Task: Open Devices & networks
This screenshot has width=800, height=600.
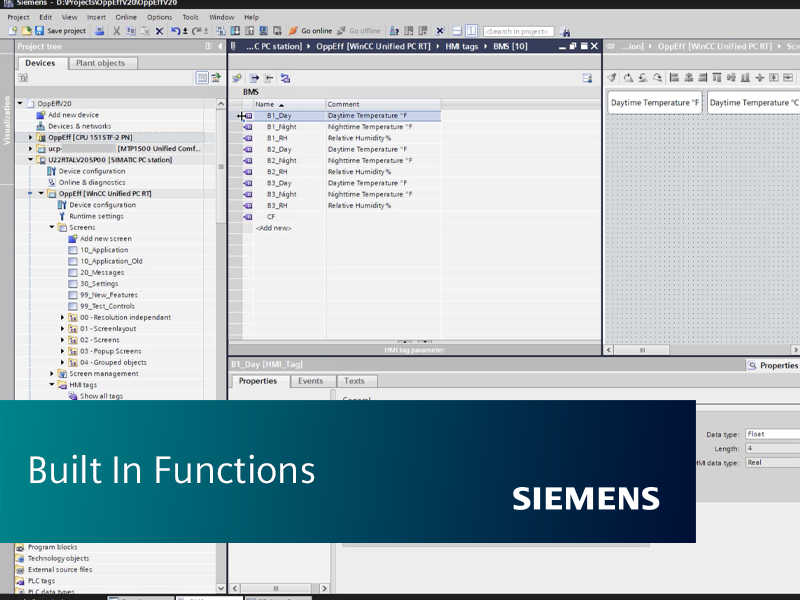Action: click(80, 126)
